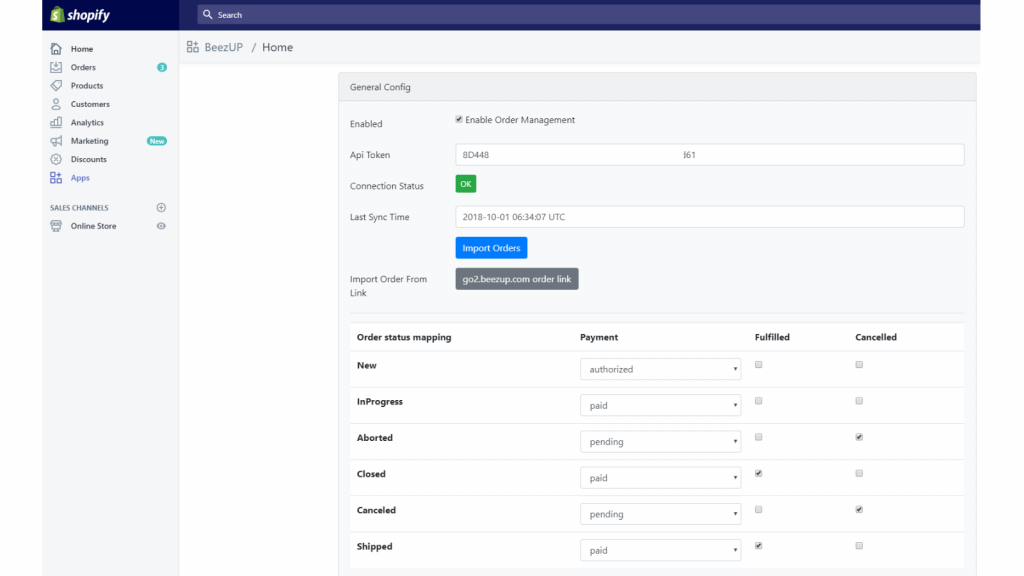Click the Orders count badge
The width and height of the screenshot is (1024, 576).
click(162, 67)
